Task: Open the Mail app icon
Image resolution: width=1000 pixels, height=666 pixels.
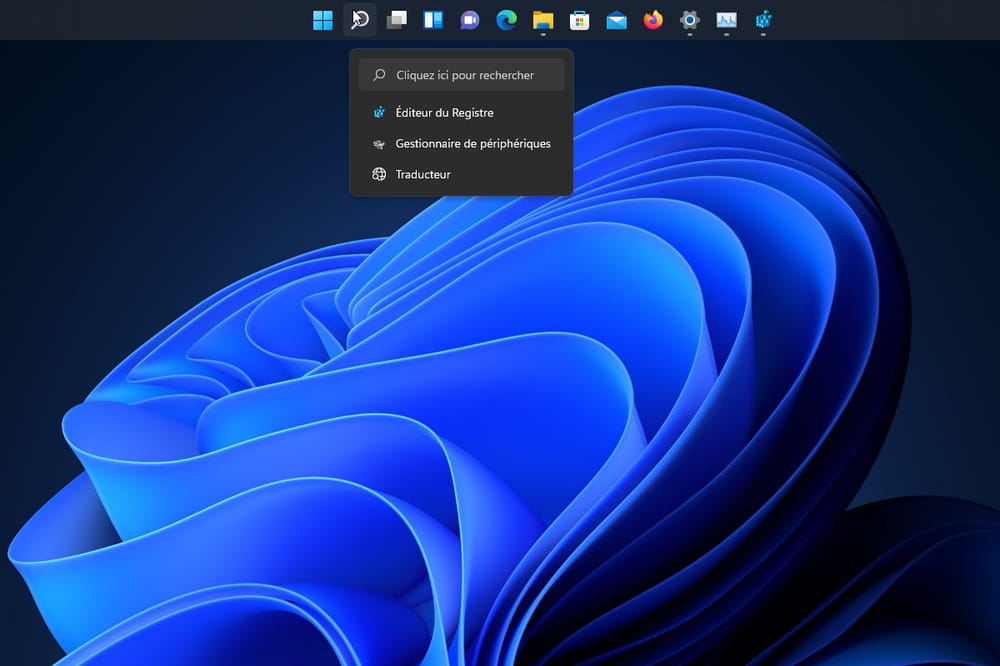Action: coord(617,20)
